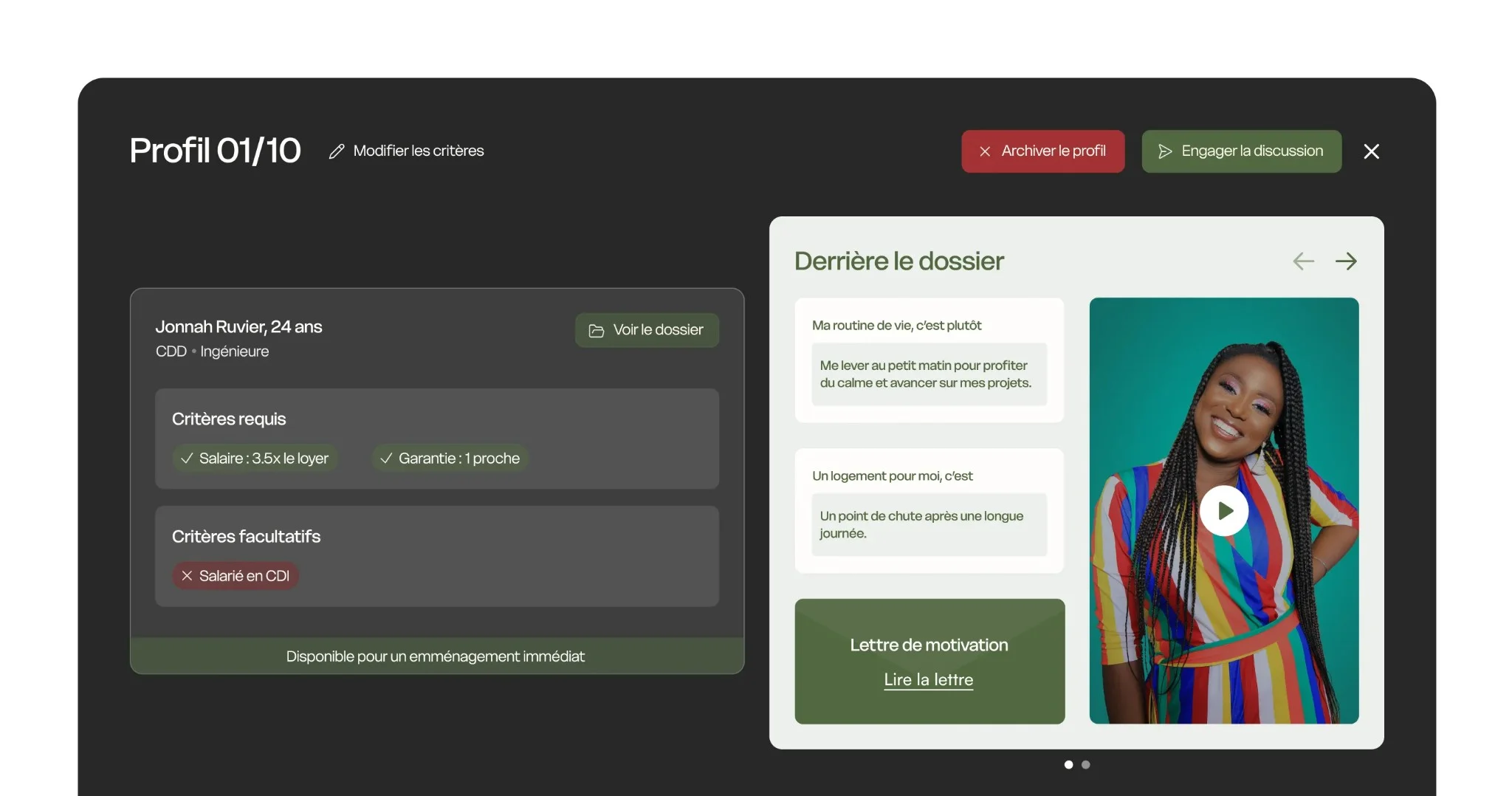
Task: Click the send icon in Engager la discussion
Action: coord(1165,151)
